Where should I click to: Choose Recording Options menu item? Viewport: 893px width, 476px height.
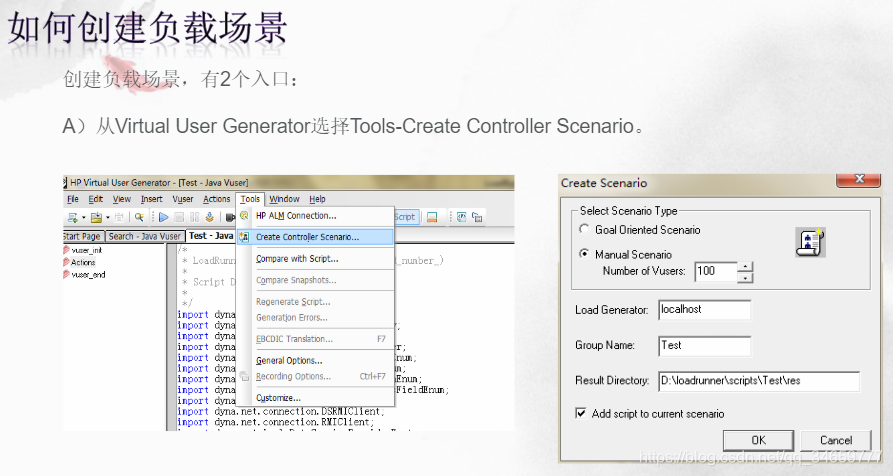tap(316, 376)
